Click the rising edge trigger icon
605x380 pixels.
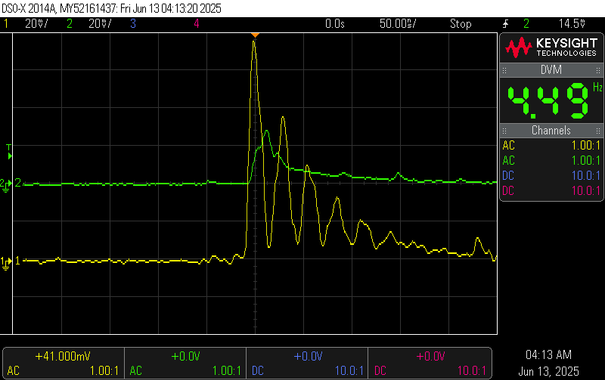505,24
